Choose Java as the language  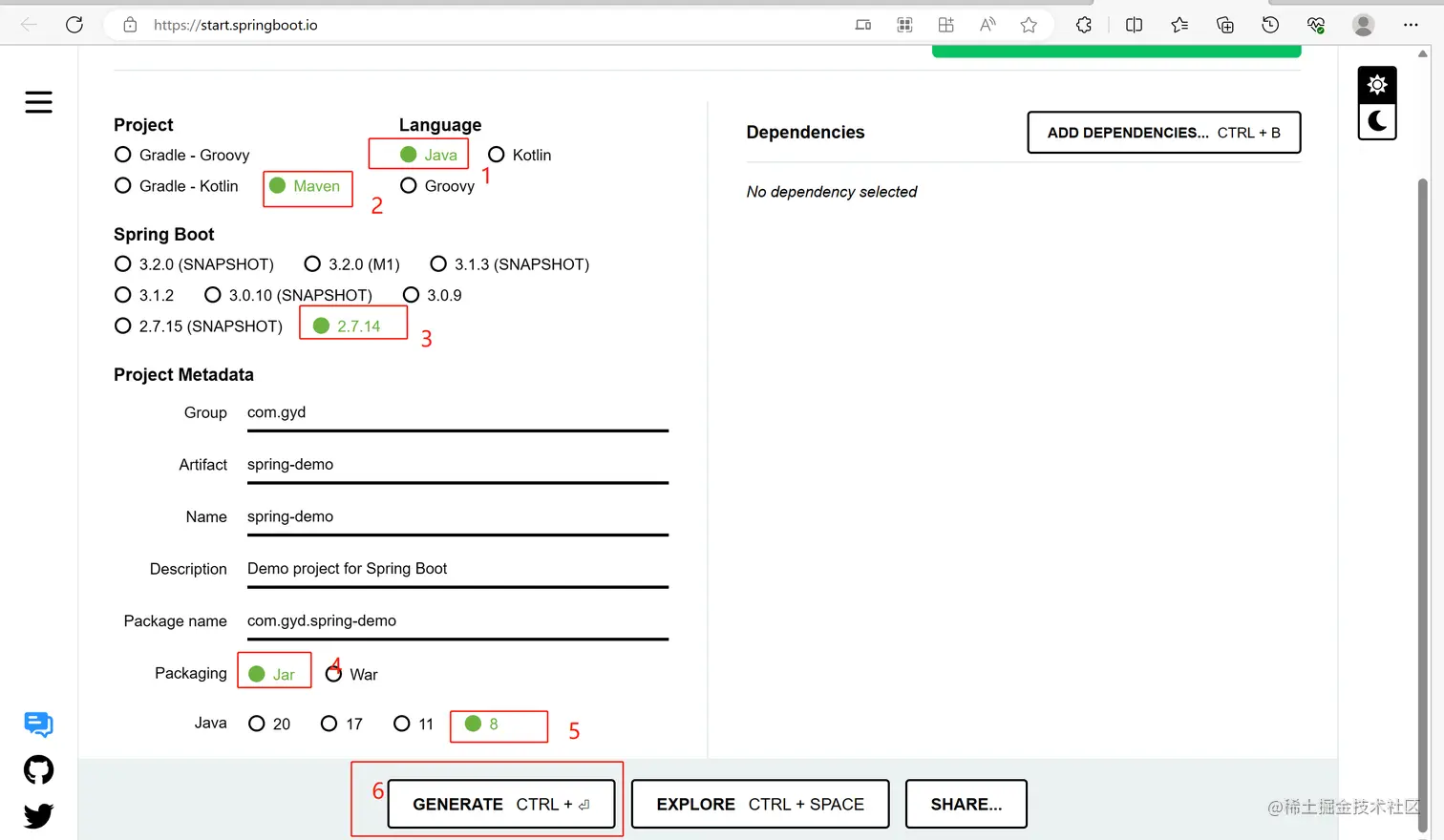pos(429,155)
